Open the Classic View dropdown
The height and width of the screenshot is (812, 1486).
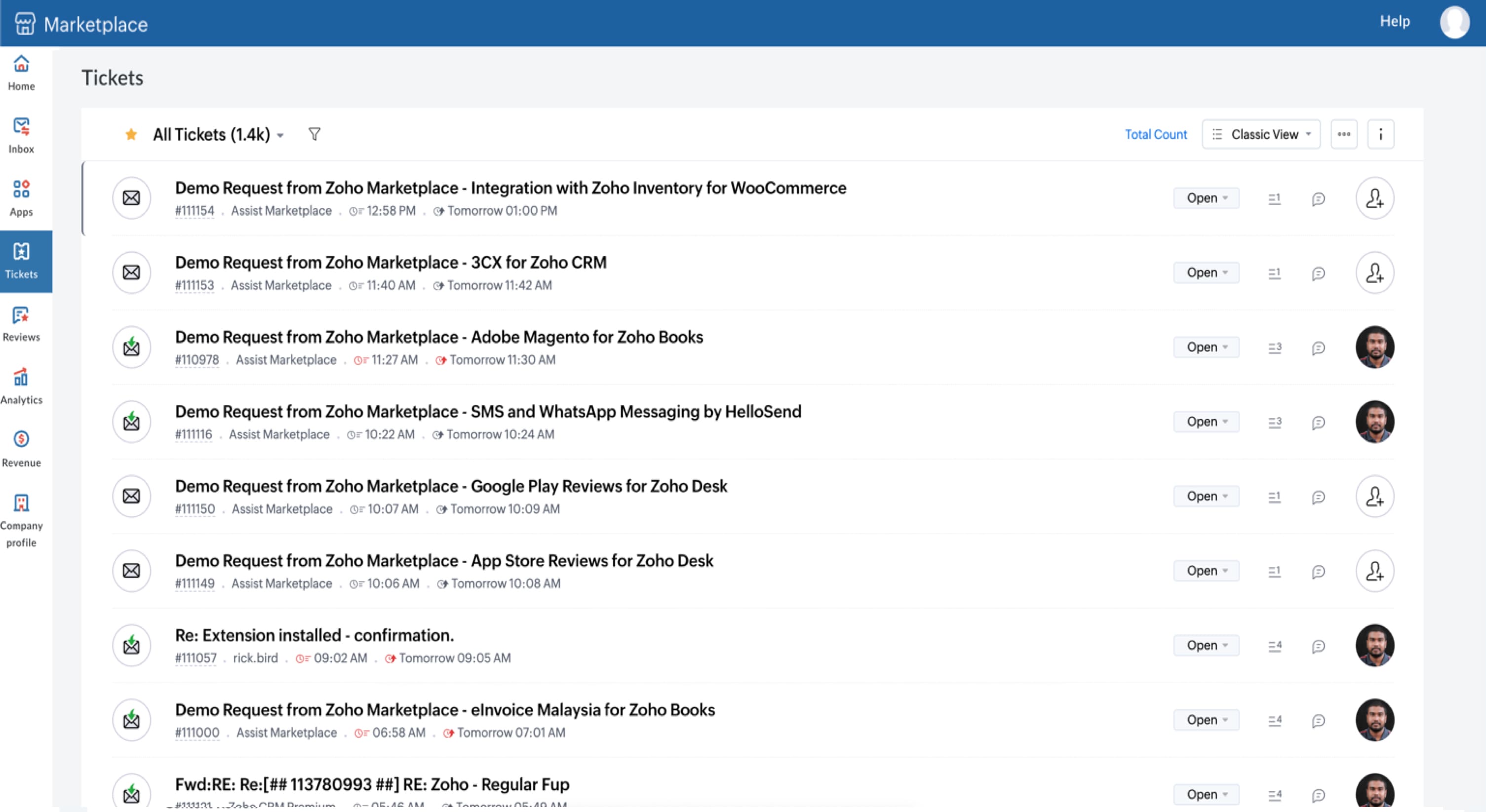coord(1261,134)
